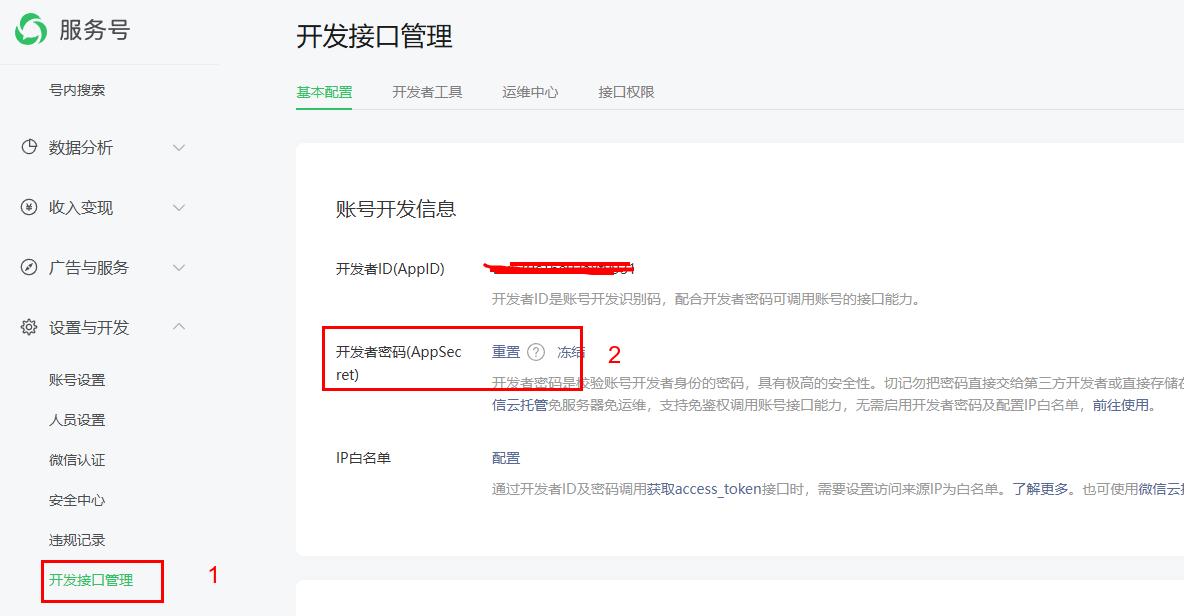Click the 收入变现 yen coin icon
1184x616 pixels.
[29, 208]
